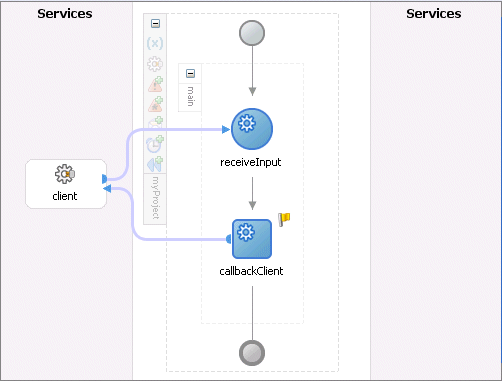Screen dimensions: 502x381
Task: Click the Add Compensation Handler rewind icon
Action: [x=155, y=164]
